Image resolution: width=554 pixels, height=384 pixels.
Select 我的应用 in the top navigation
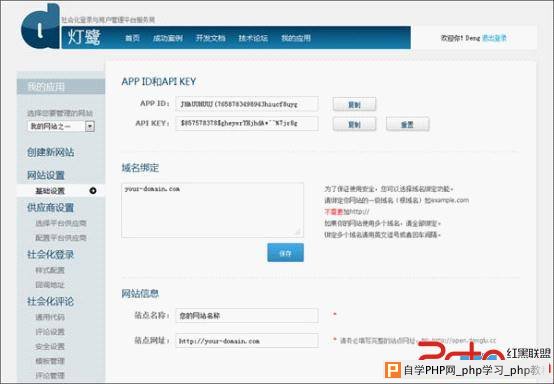(x=296, y=38)
